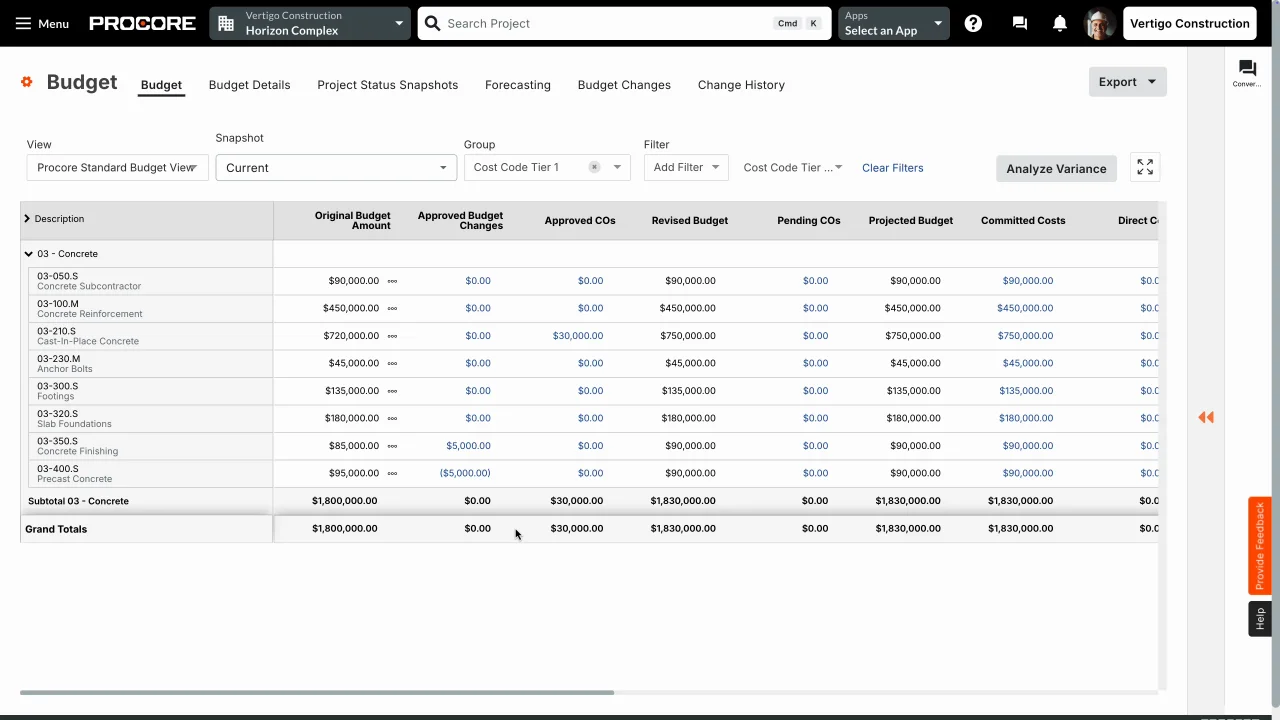This screenshot has width=1280, height=720.
Task: Click the Clear Filters link
Action: pos(892,168)
